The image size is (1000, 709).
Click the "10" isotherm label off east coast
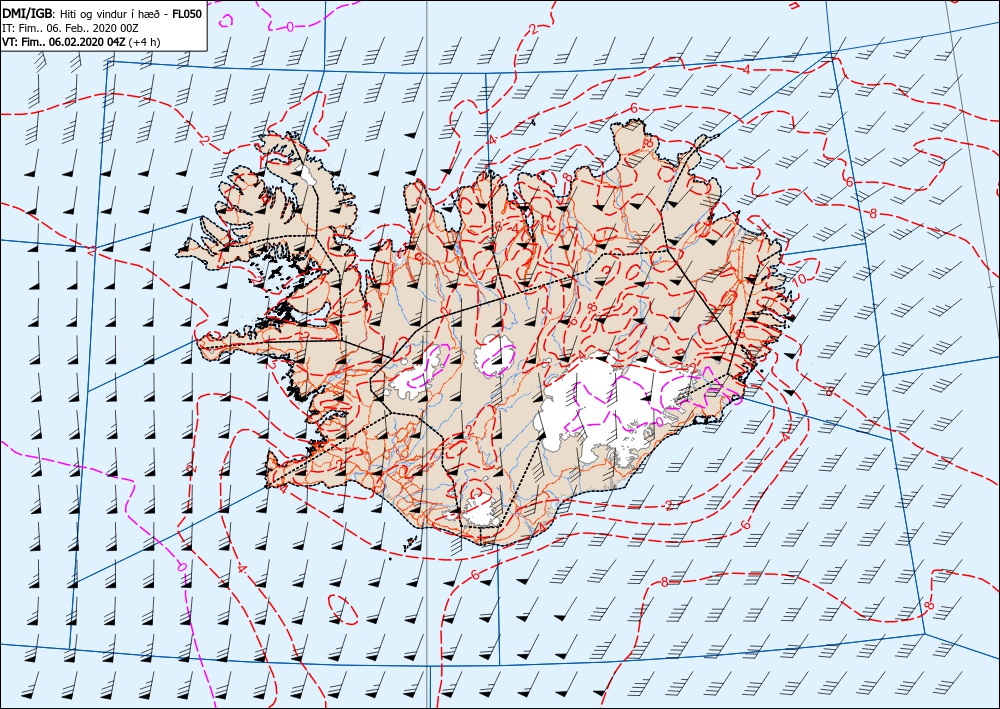(x=800, y=280)
